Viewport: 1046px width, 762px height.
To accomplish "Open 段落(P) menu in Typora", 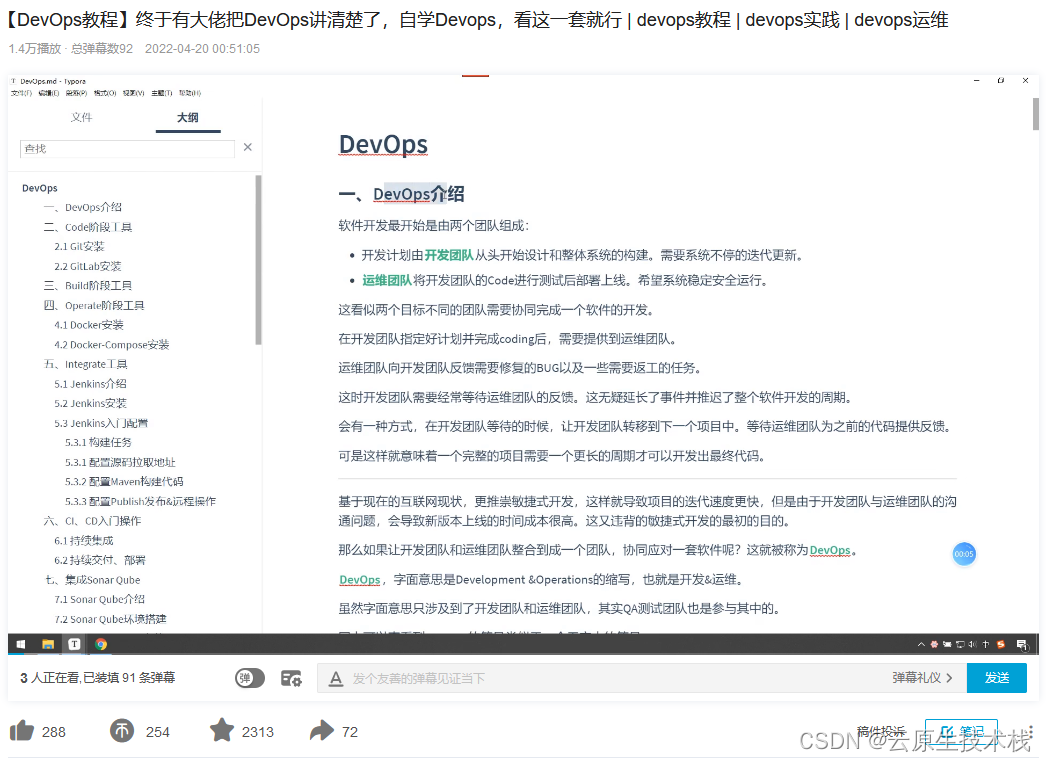I will 76,93.
